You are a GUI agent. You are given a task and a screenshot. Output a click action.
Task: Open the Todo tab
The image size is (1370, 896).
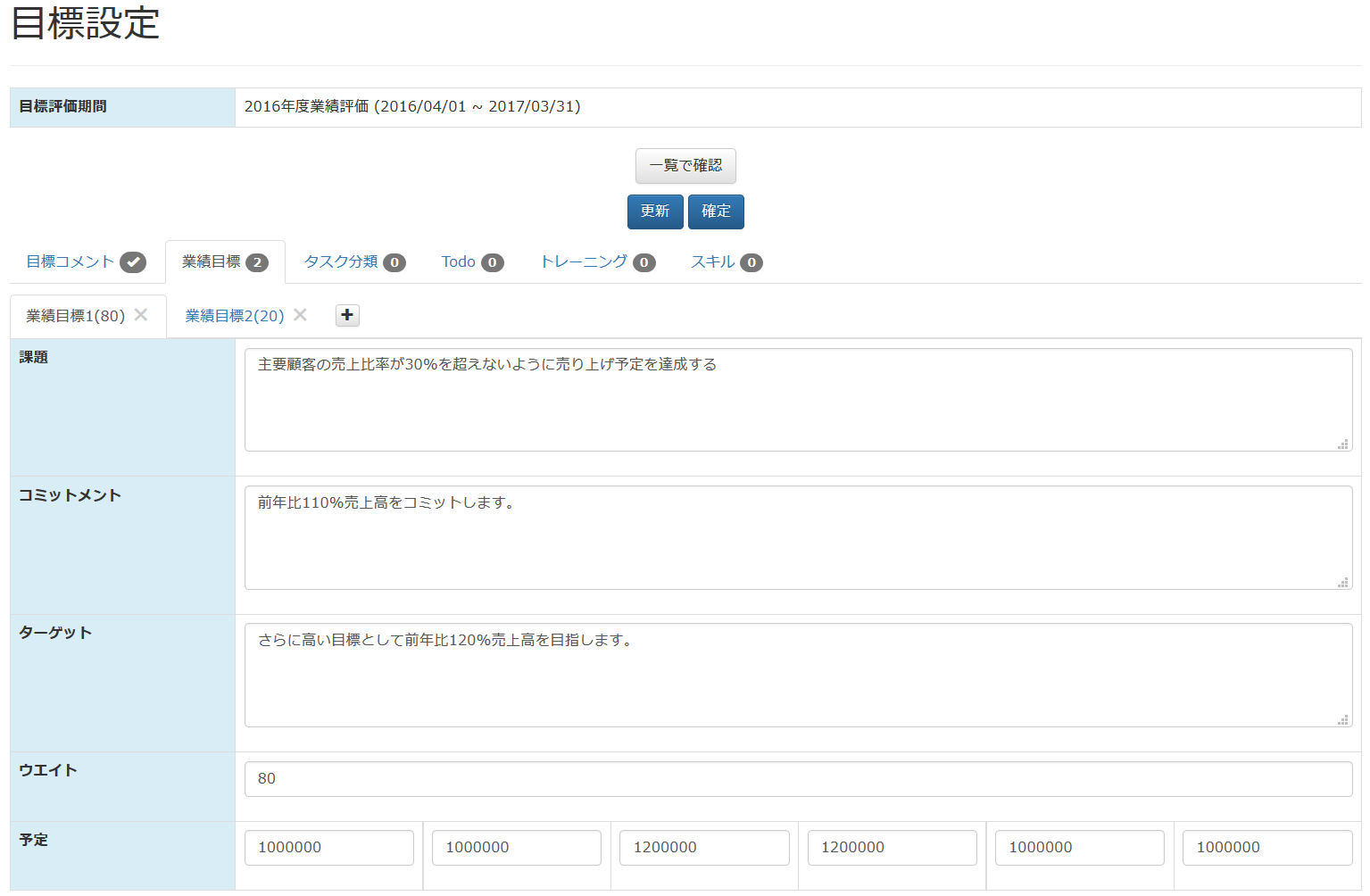(472, 262)
